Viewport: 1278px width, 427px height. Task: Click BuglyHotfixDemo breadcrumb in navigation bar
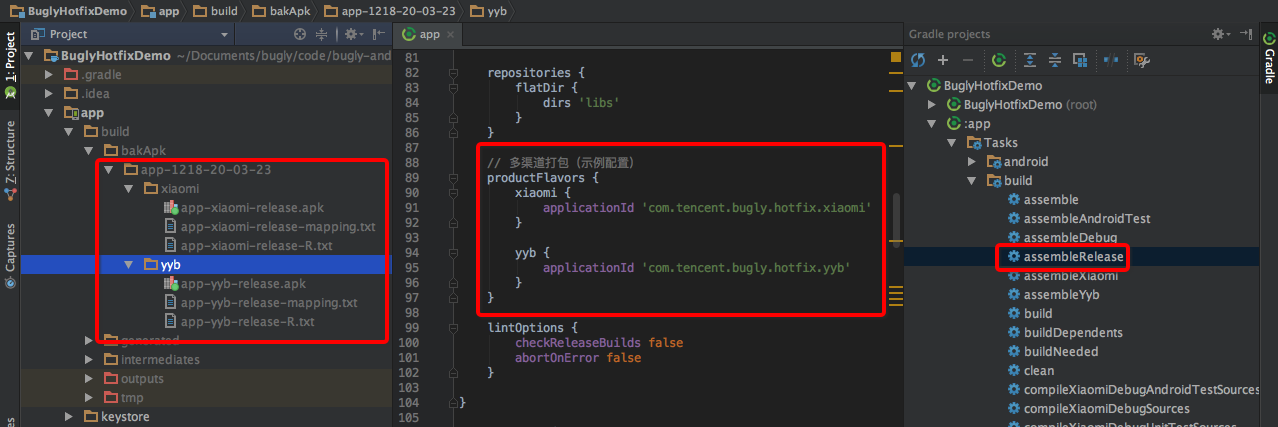coord(69,10)
